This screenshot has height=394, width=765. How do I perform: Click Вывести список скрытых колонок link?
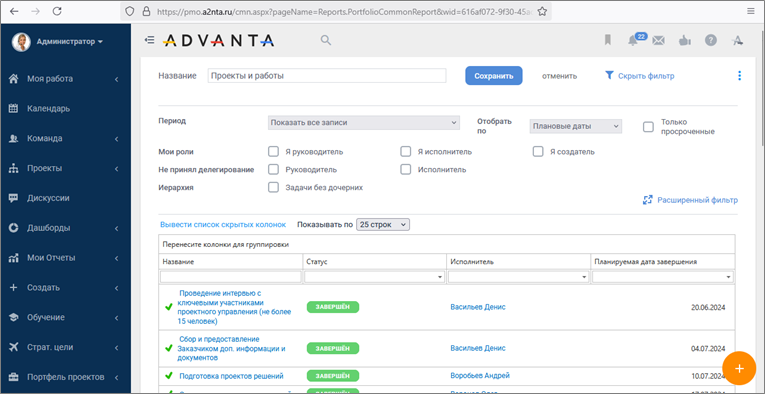(x=223, y=225)
